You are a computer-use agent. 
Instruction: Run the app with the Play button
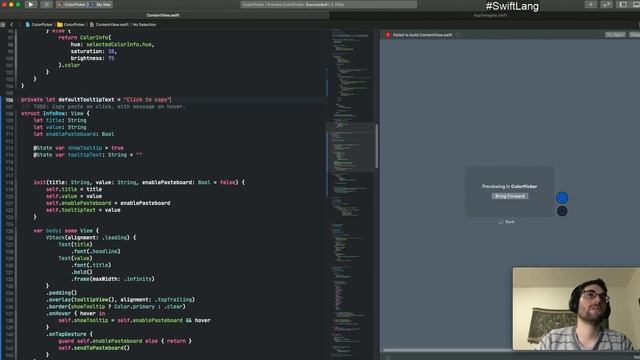[x=31, y=4]
